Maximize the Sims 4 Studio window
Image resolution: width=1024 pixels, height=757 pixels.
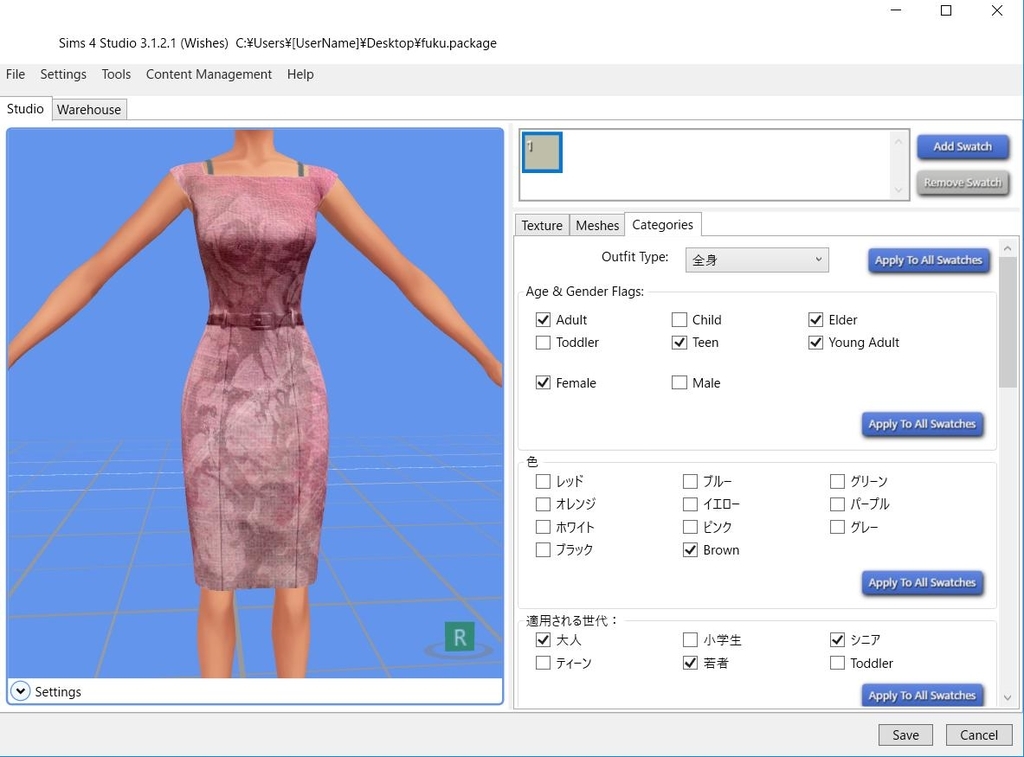coord(946,10)
